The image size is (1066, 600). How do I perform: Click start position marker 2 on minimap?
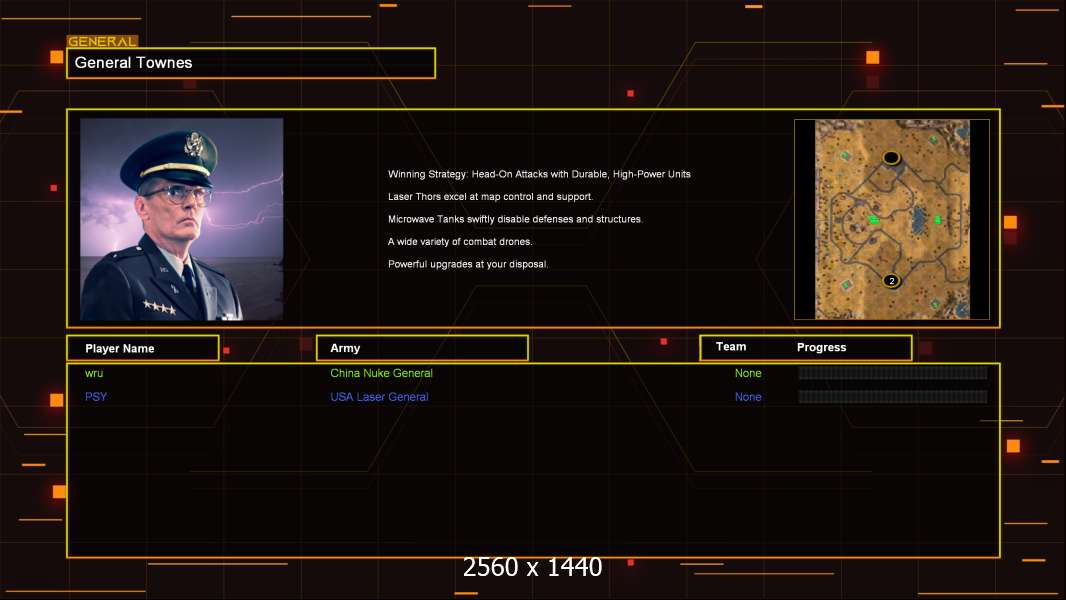891,281
